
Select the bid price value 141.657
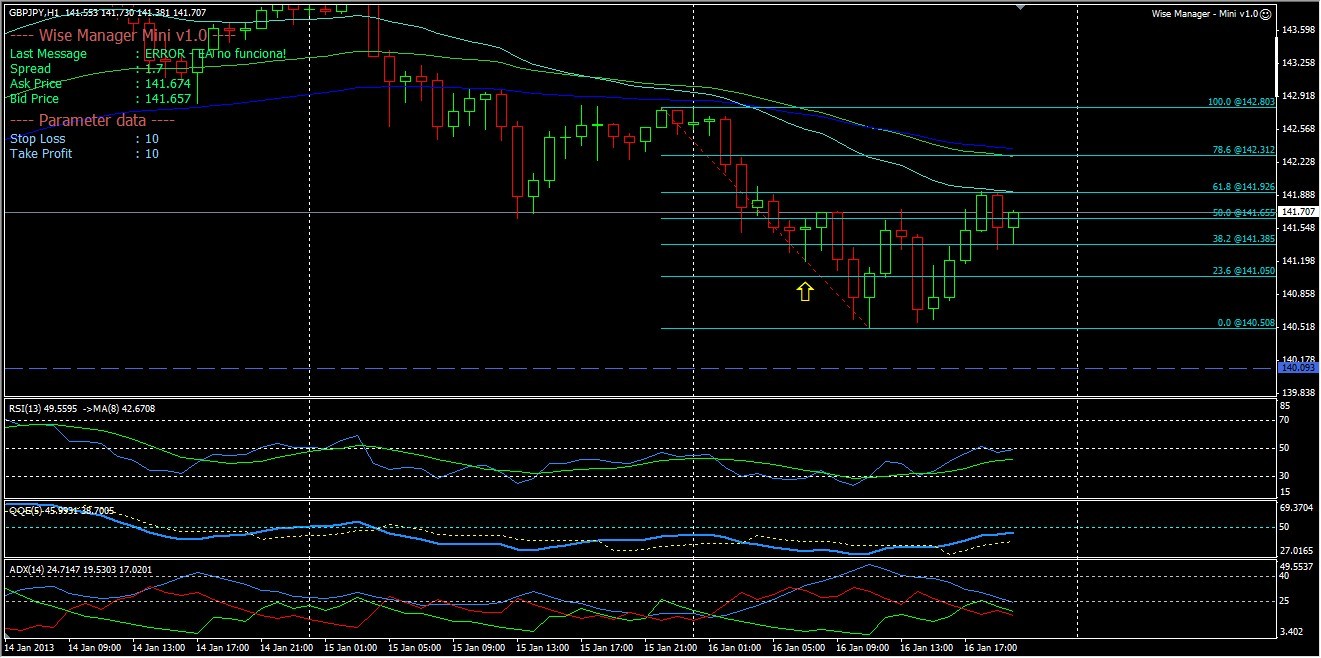click(x=167, y=99)
